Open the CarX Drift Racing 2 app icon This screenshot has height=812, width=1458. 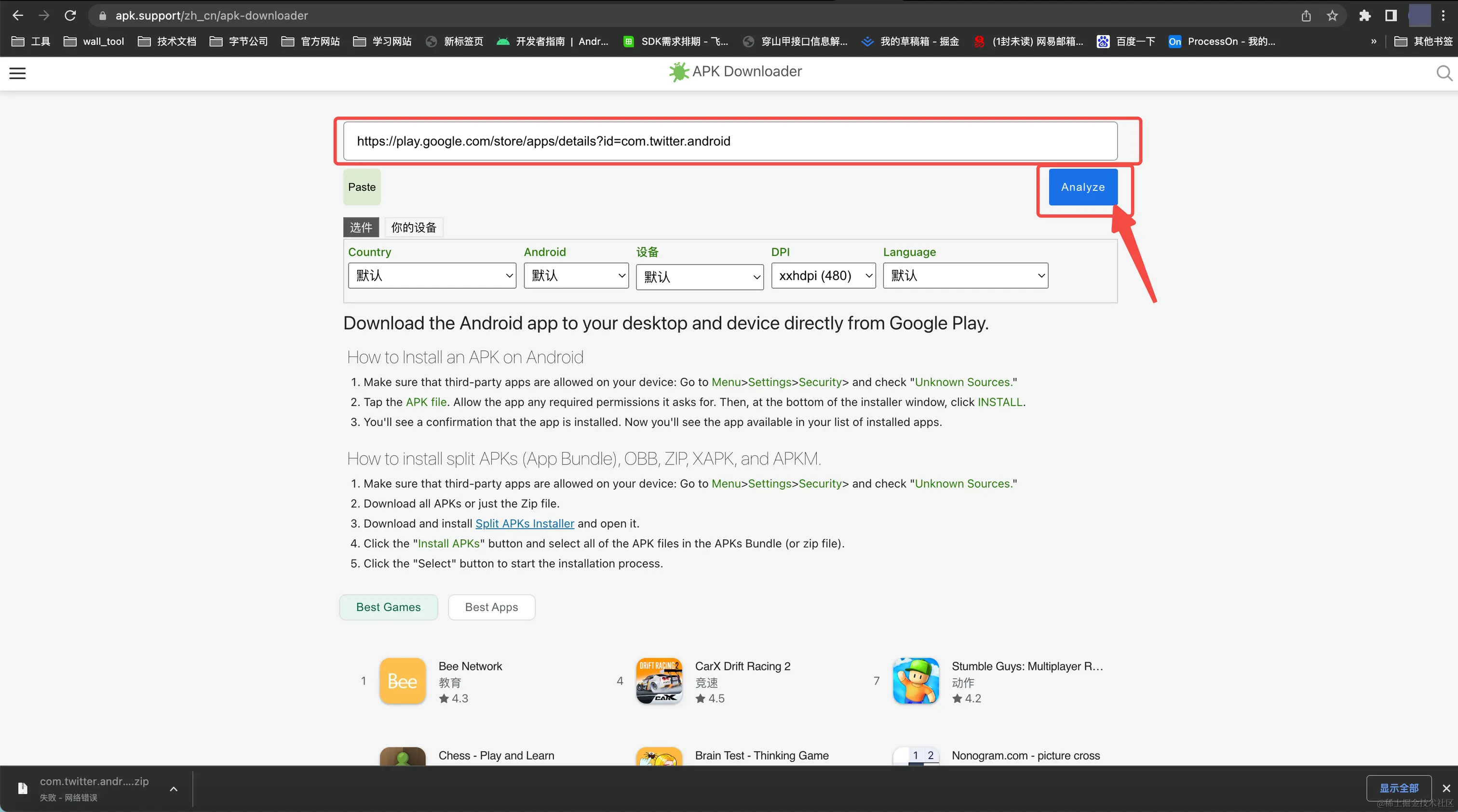[x=659, y=681]
